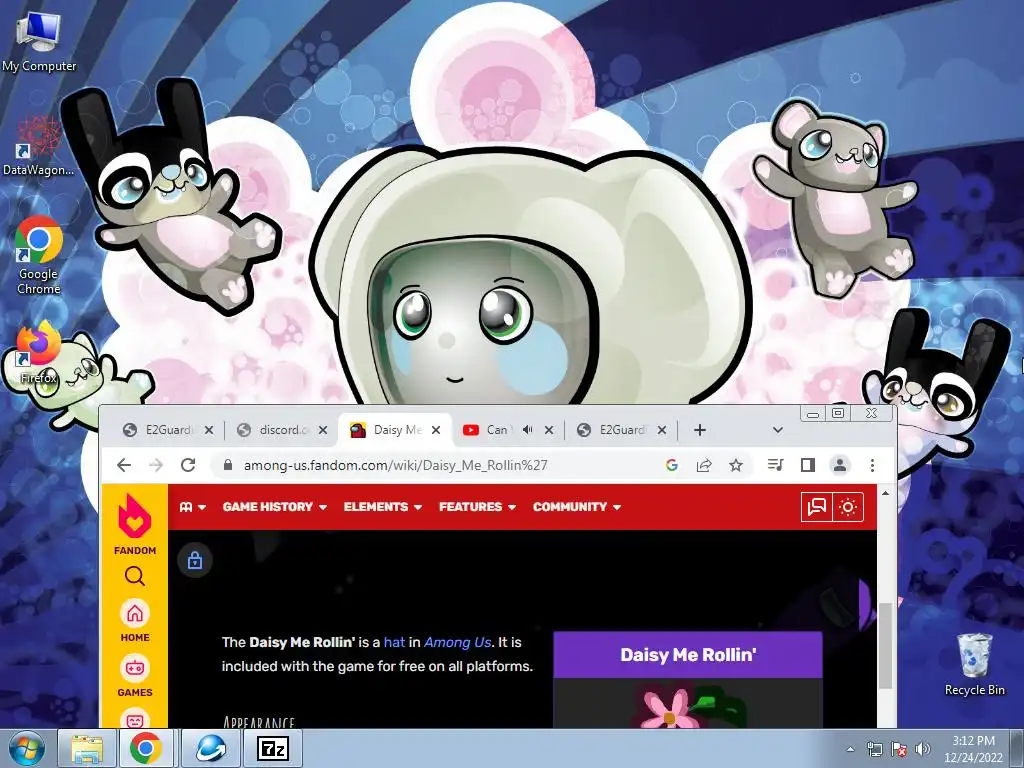
Task: Open My Computer desktop icon
Action: [x=39, y=41]
